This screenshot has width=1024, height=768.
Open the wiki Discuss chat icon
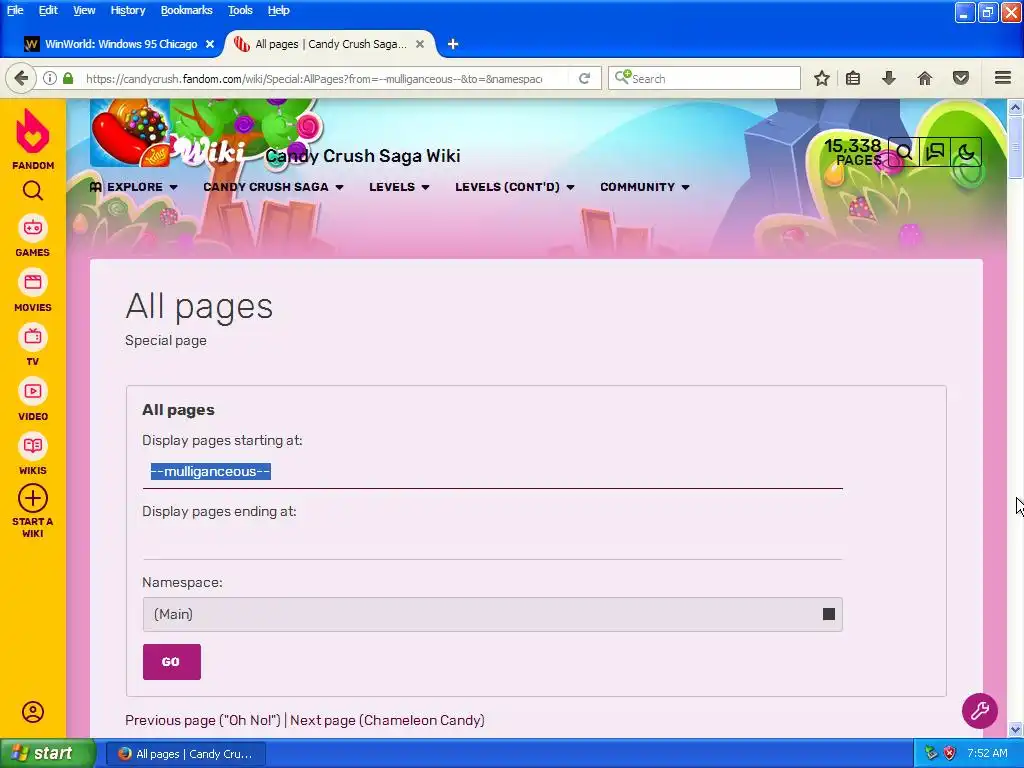pos(935,153)
